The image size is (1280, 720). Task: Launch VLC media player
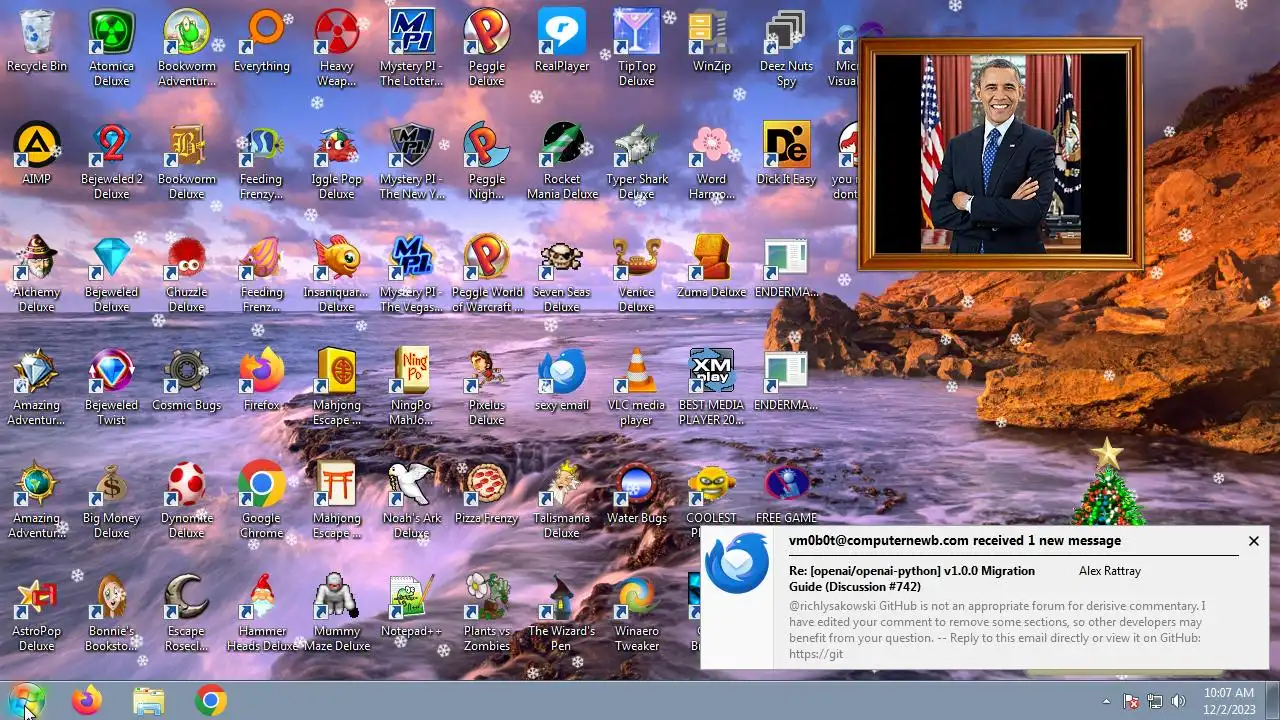(x=637, y=387)
